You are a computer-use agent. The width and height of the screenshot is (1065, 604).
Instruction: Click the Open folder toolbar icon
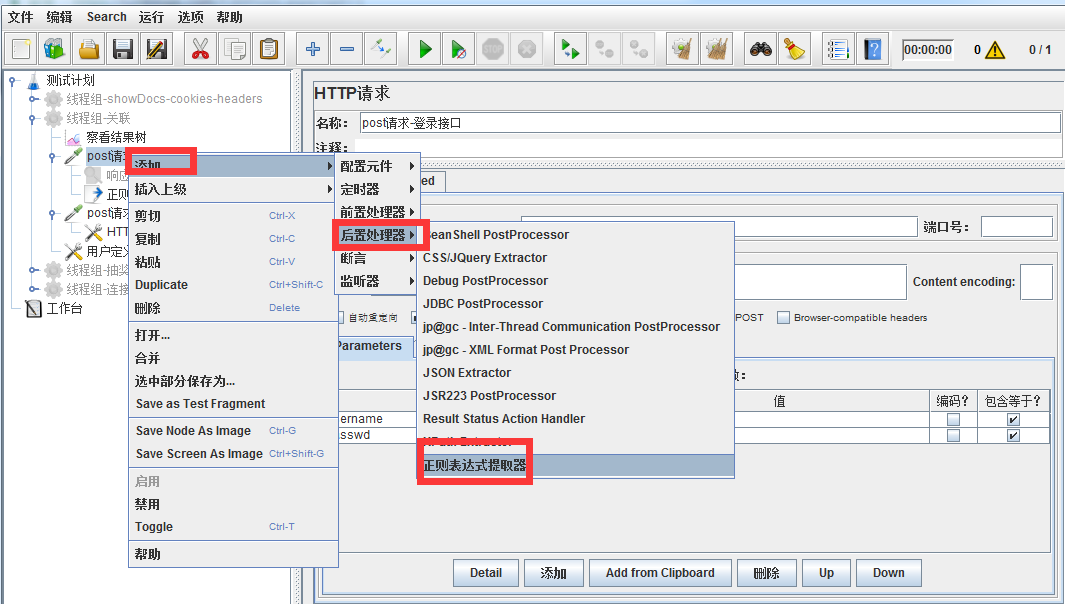click(88, 49)
